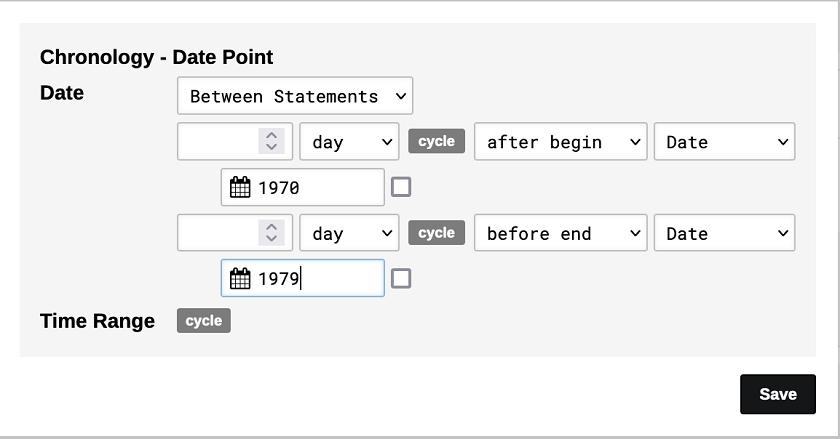Decrement the second number stepper down arrow
The image size is (840, 439).
tap(271, 240)
